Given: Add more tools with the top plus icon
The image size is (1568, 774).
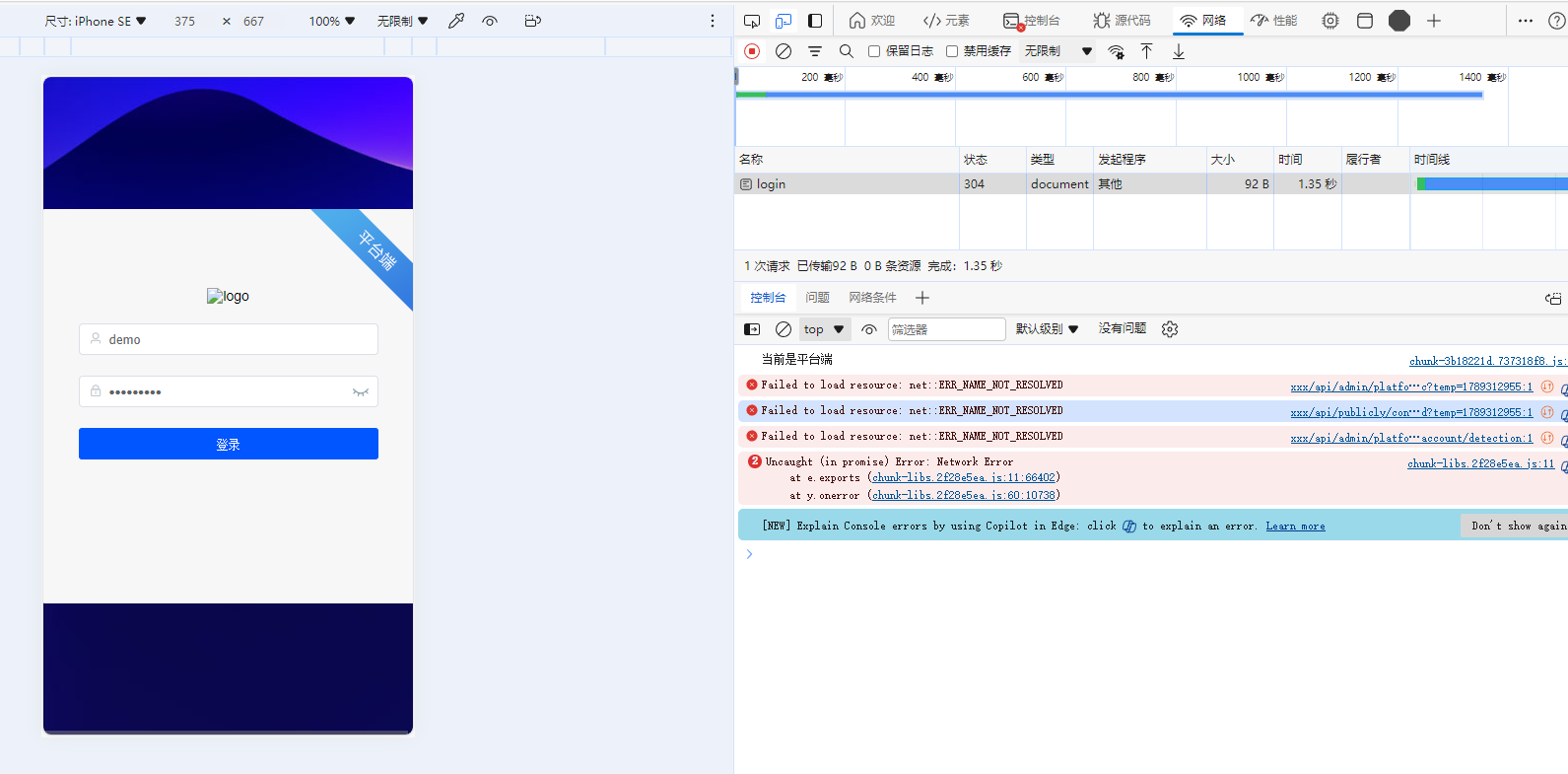Looking at the screenshot, I should click(x=1434, y=21).
